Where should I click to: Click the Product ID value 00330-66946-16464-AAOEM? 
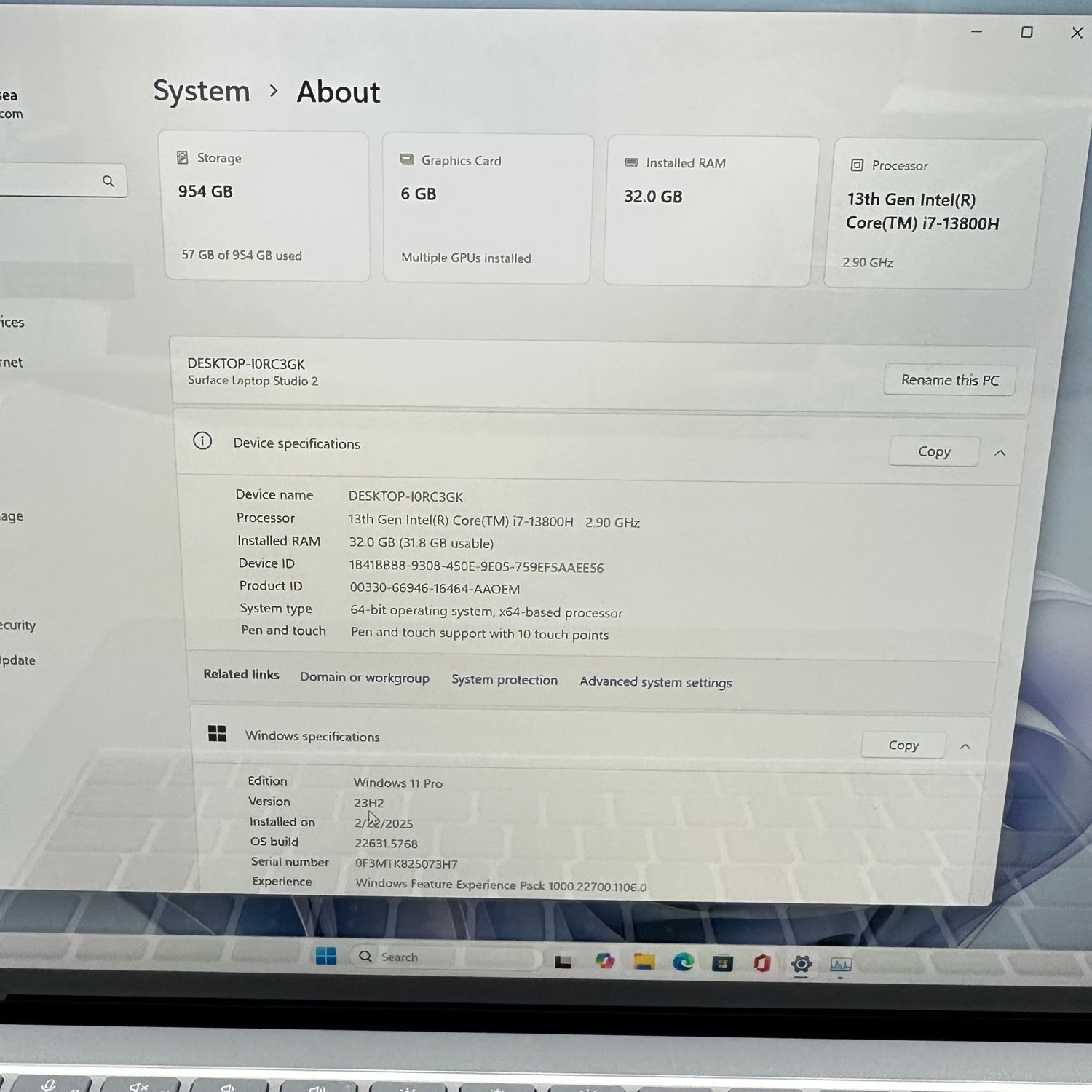[435, 588]
